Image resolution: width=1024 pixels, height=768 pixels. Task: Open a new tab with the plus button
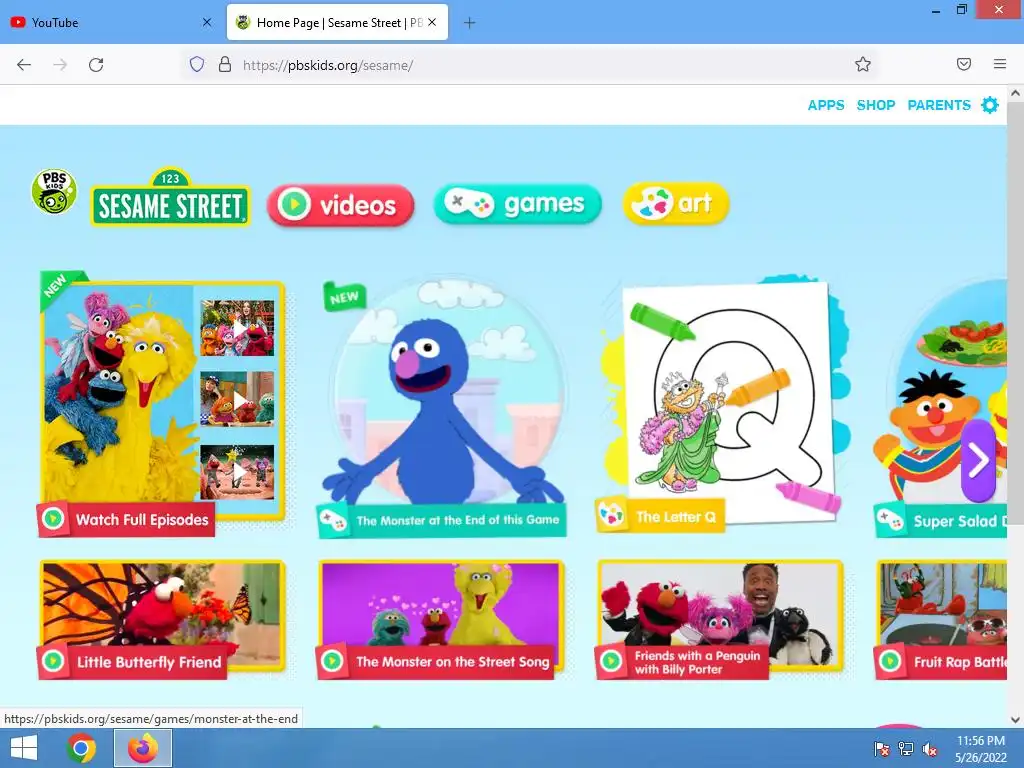click(470, 23)
